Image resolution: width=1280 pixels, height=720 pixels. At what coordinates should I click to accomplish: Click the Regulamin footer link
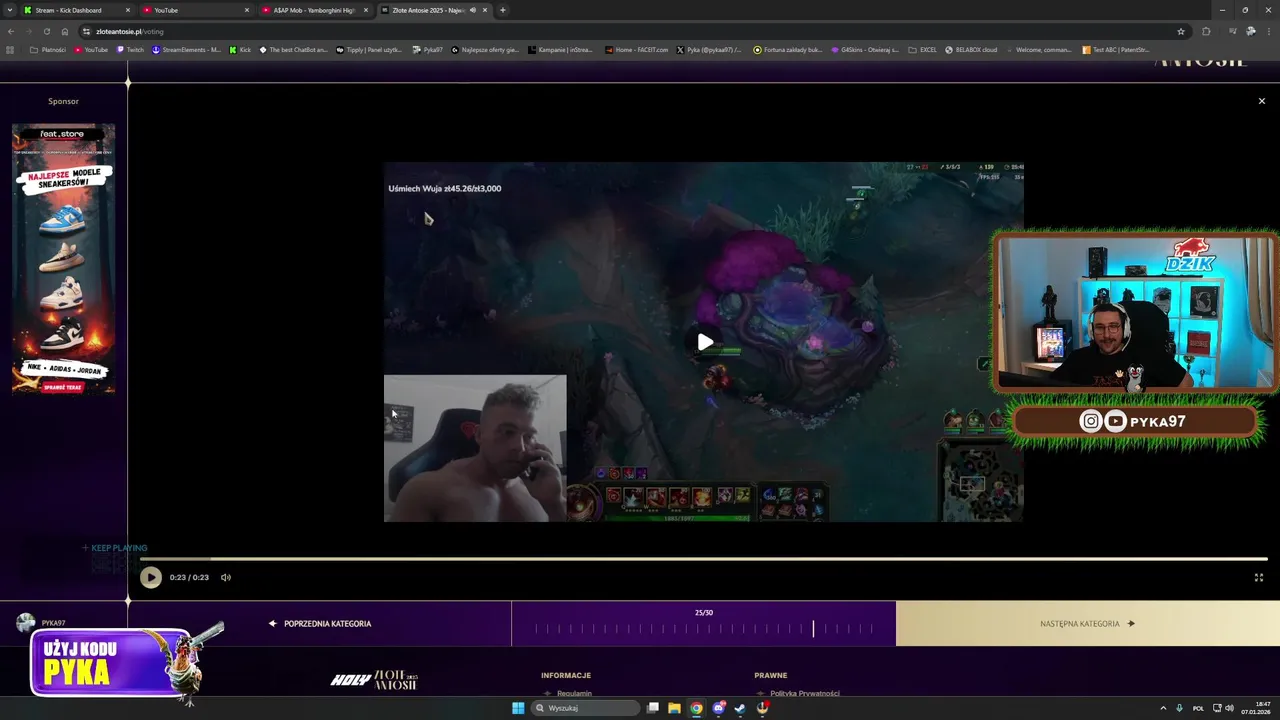(x=574, y=693)
